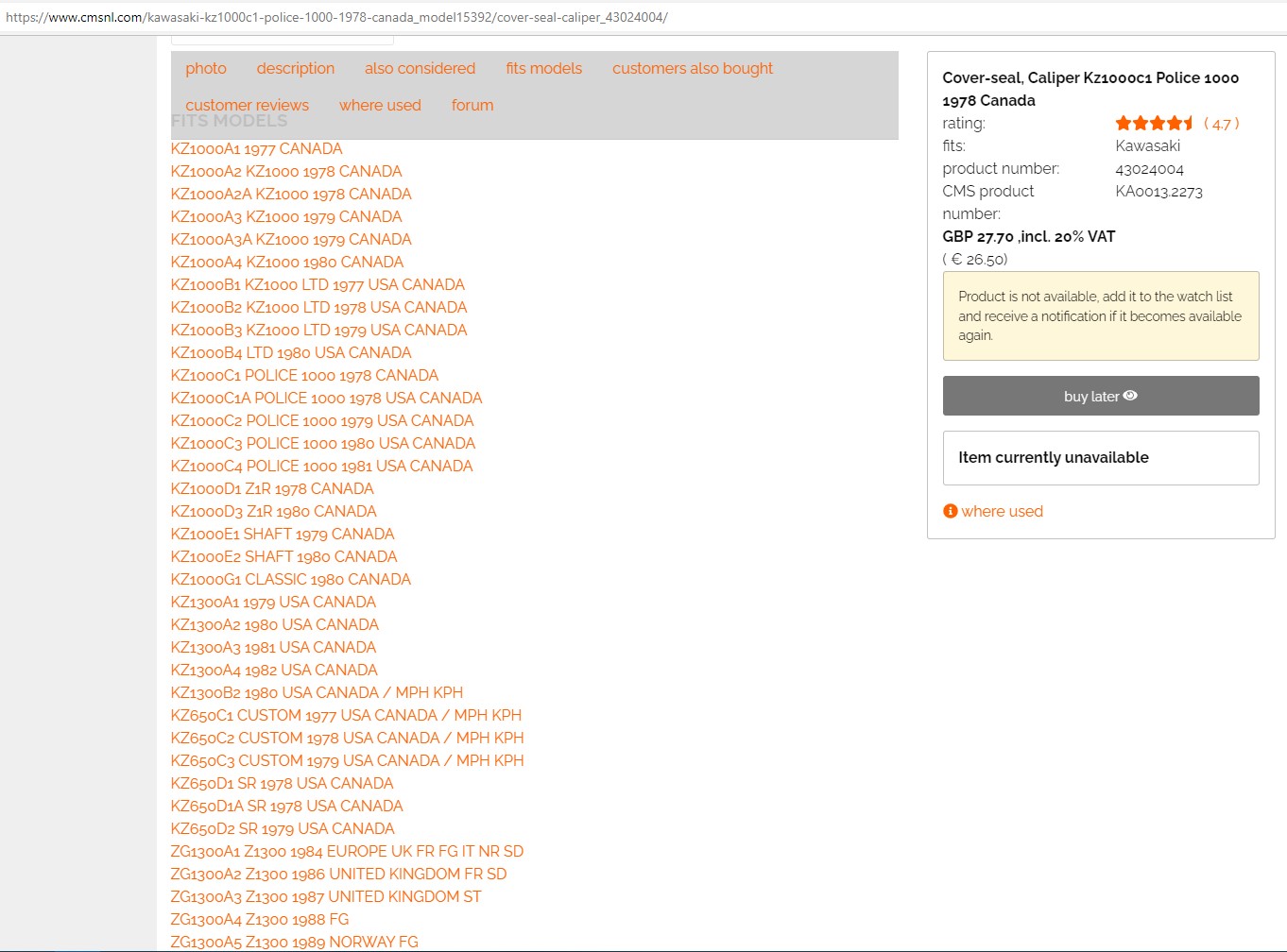Select KZ1000D1 Z1R 1978 CANADA link
Image resolution: width=1287 pixels, height=952 pixels.
tap(272, 488)
